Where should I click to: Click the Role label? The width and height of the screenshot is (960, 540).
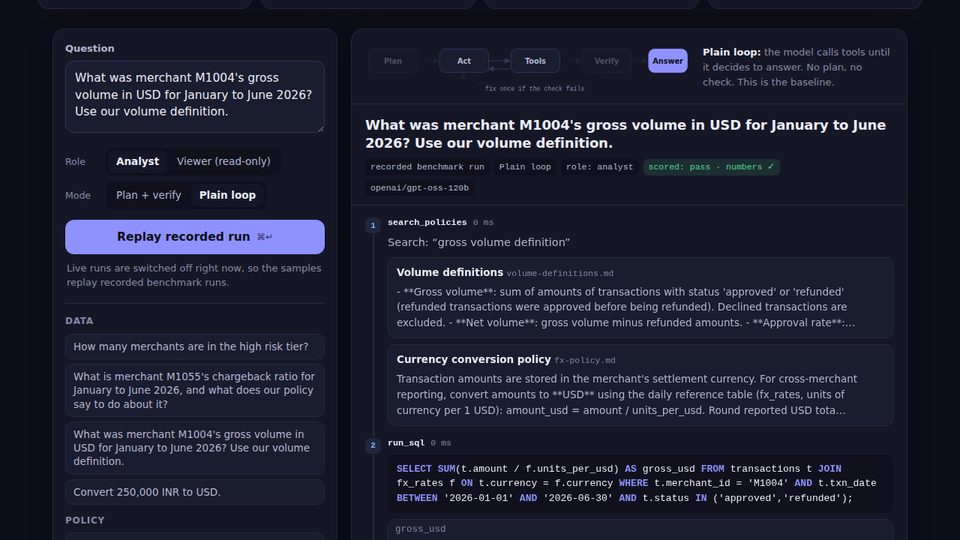point(75,162)
